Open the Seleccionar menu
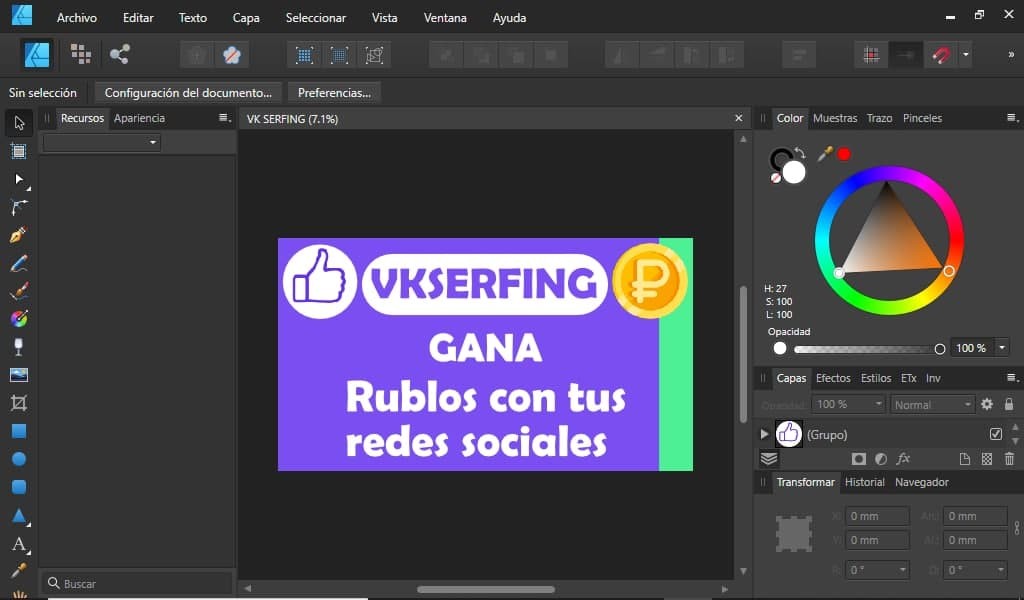 pyautogui.click(x=315, y=18)
